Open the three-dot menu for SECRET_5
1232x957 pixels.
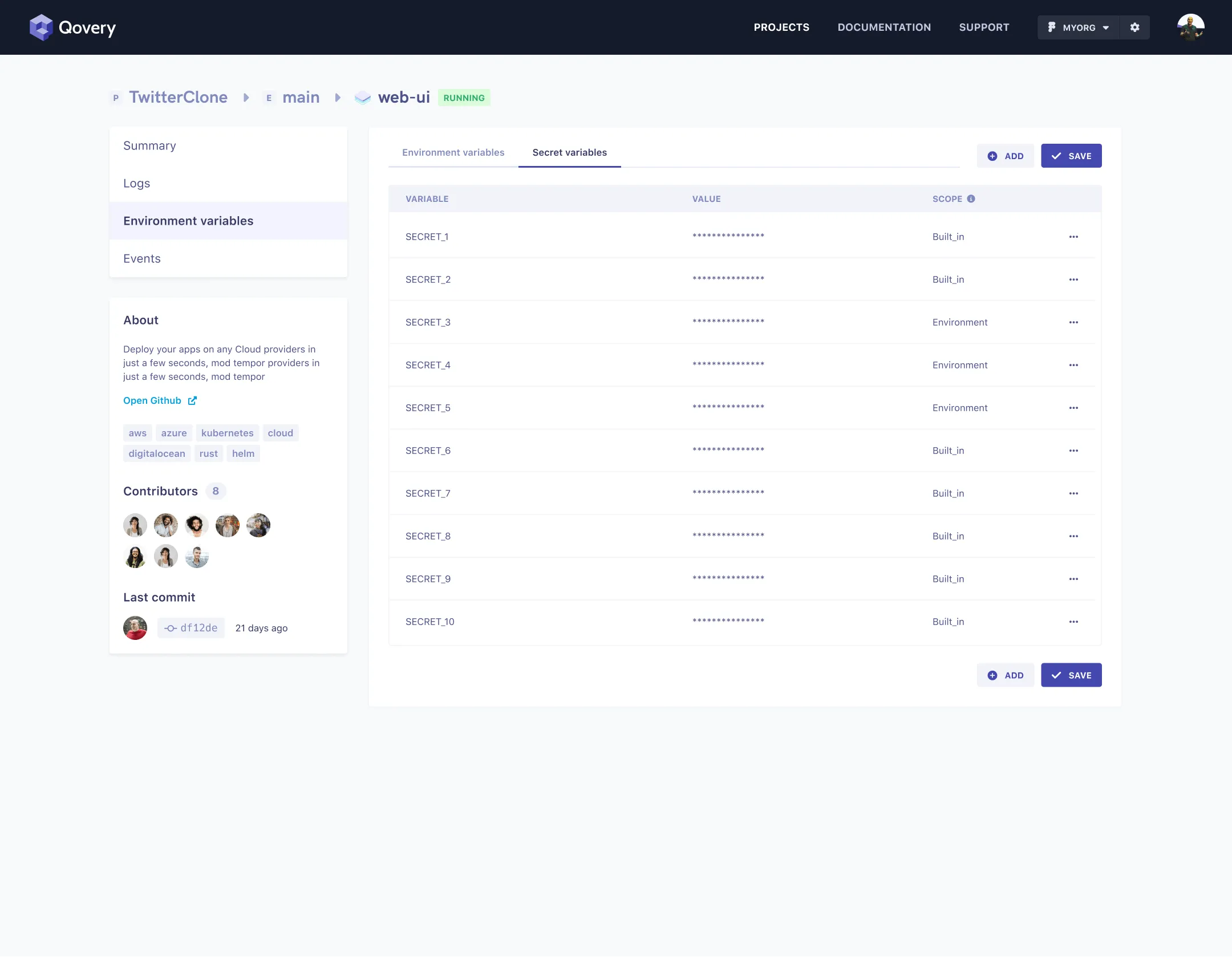(1073, 408)
